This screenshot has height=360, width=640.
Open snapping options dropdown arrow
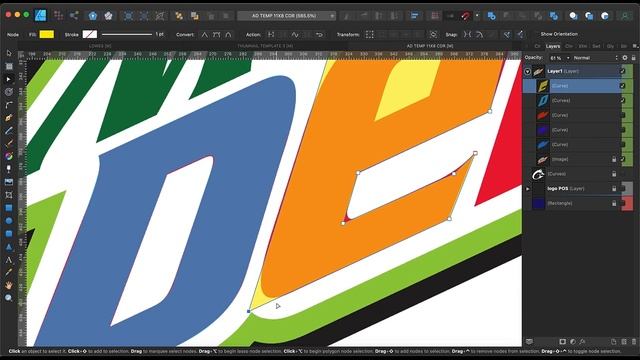(x=477, y=16)
